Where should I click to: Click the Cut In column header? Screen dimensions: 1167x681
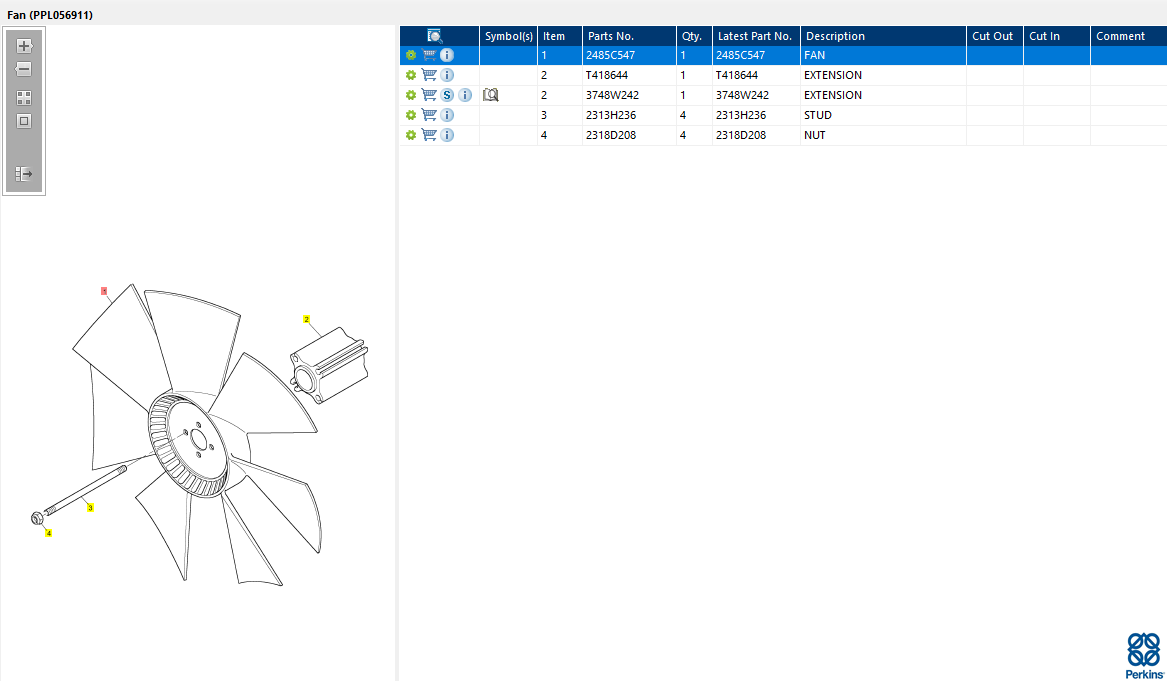(x=1057, y=36)
